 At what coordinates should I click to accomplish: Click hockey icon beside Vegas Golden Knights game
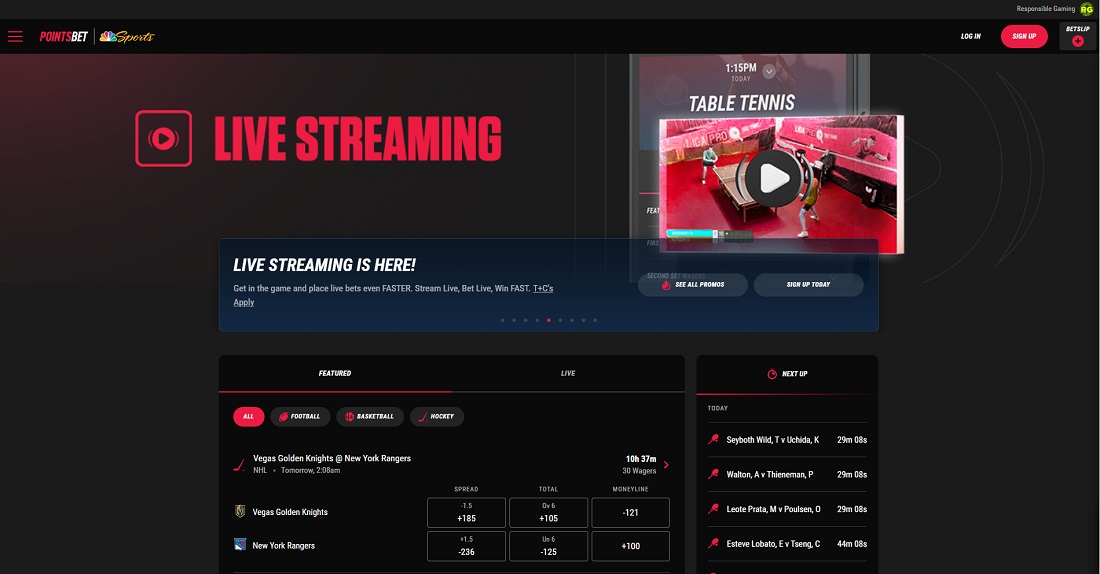point(239,464)
